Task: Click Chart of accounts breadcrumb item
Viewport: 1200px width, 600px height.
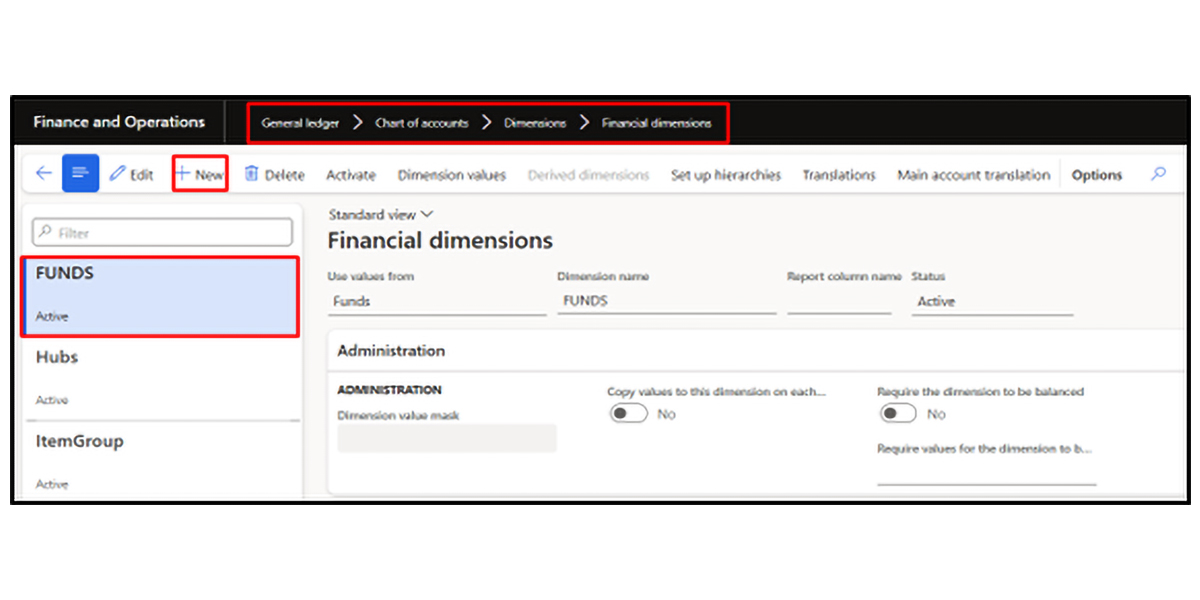Action: pyautogui.click(x=421, y=123)
